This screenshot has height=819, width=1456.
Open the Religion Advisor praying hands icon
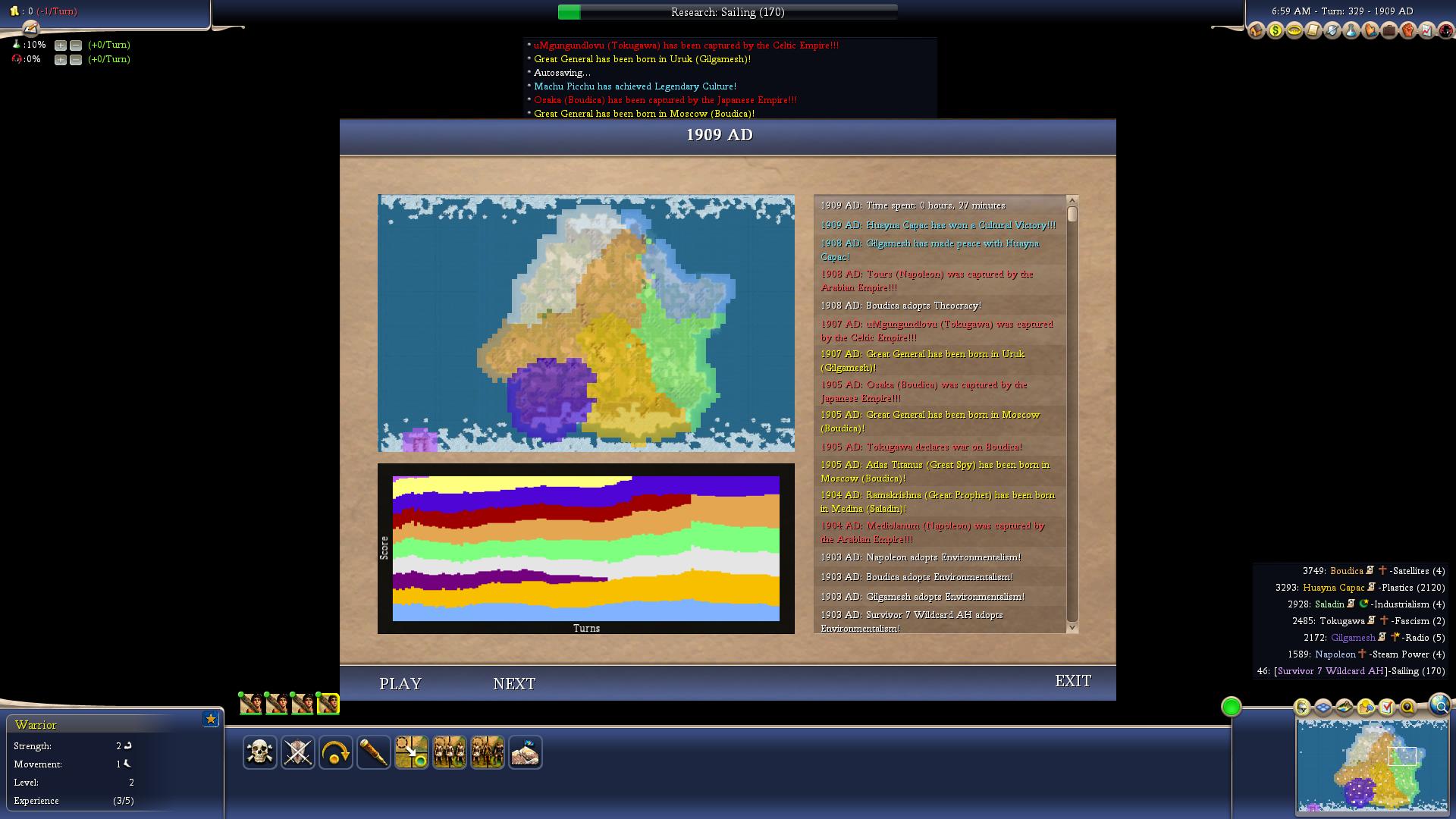[1370, 31]
